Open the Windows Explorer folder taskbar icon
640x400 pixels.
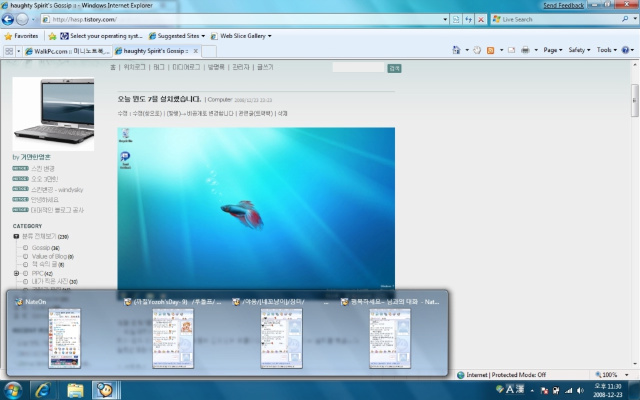75,390
